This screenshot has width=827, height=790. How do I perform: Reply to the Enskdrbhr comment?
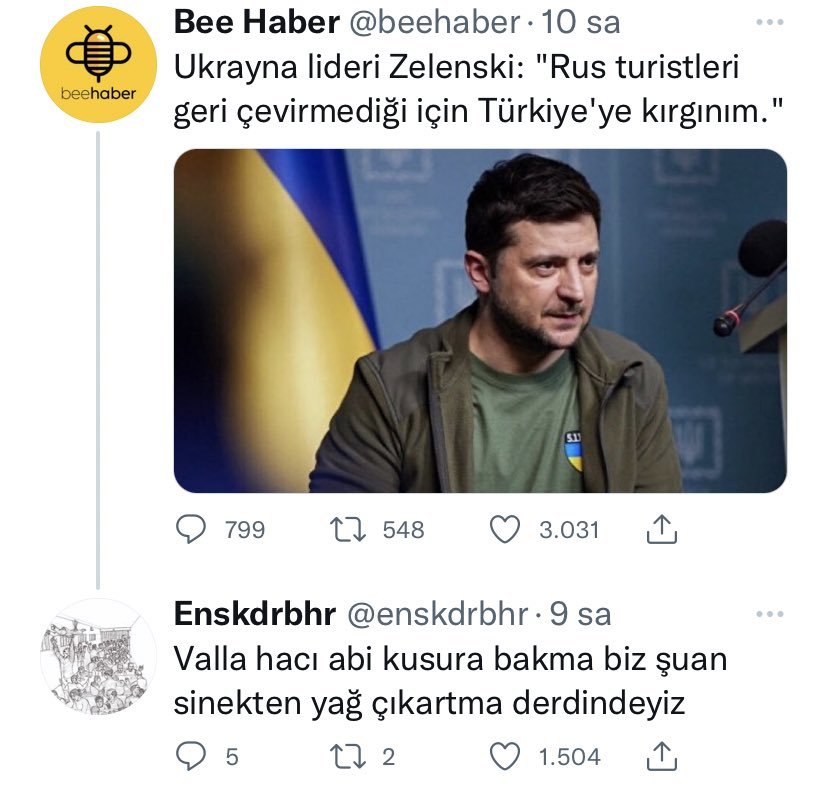[x=191, y=757]
